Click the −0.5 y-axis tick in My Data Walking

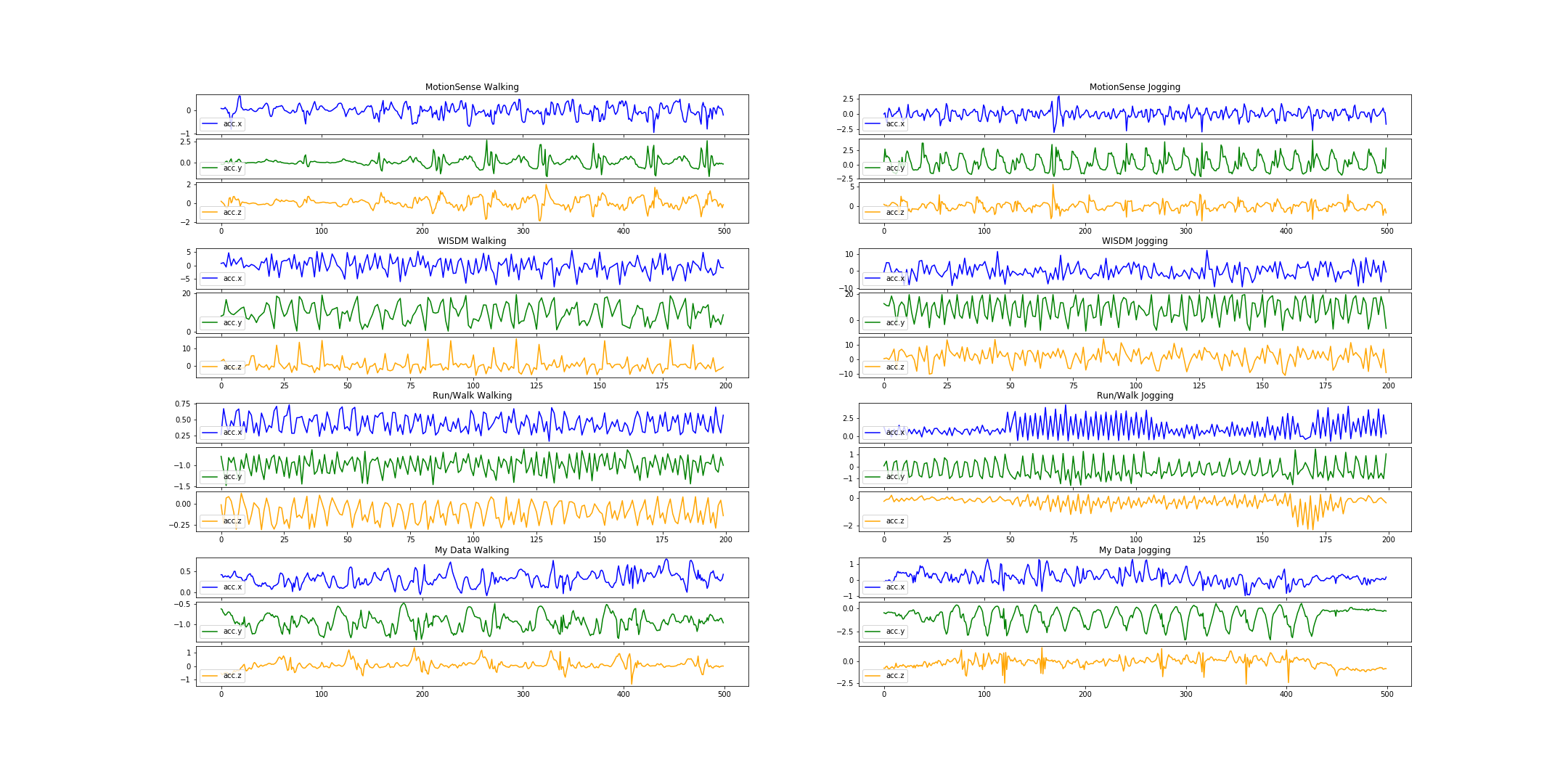[180, 604]
